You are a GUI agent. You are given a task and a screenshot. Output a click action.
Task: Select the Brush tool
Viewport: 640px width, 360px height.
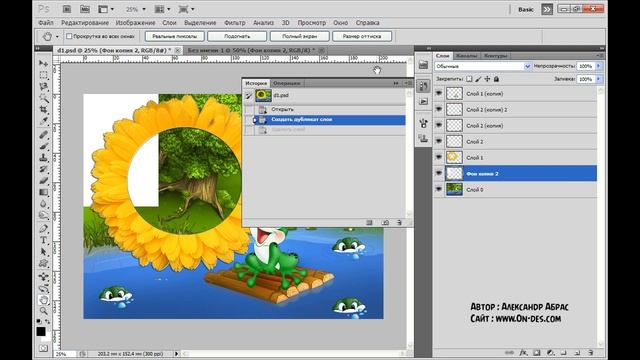coord(43,146)
